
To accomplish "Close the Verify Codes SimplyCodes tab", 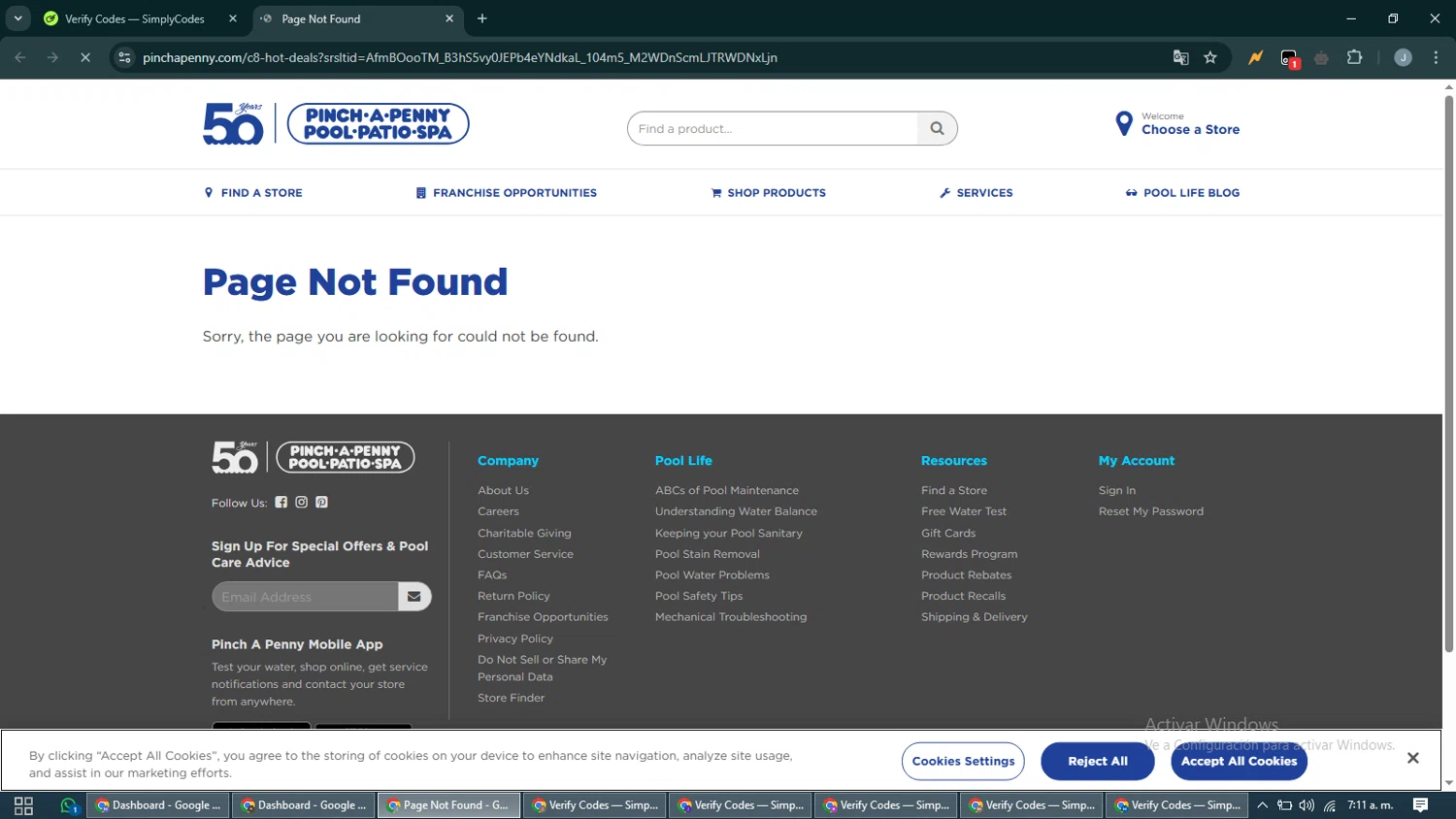I will 233,18.
